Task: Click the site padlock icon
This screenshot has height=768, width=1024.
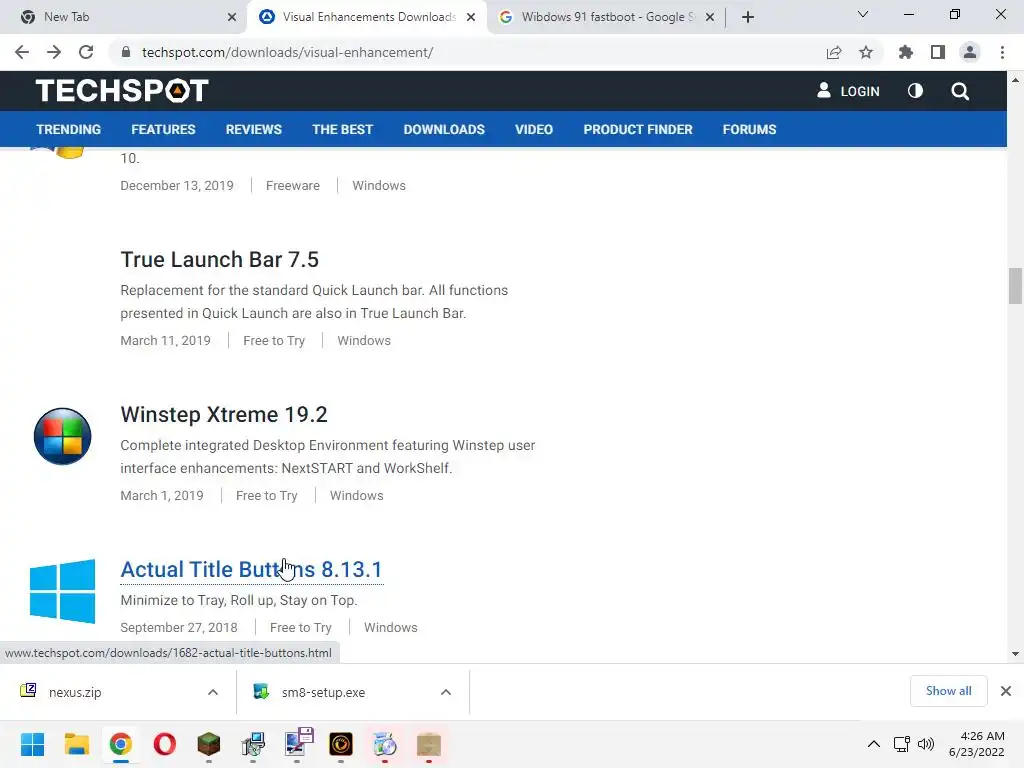Action: (126, 52)
